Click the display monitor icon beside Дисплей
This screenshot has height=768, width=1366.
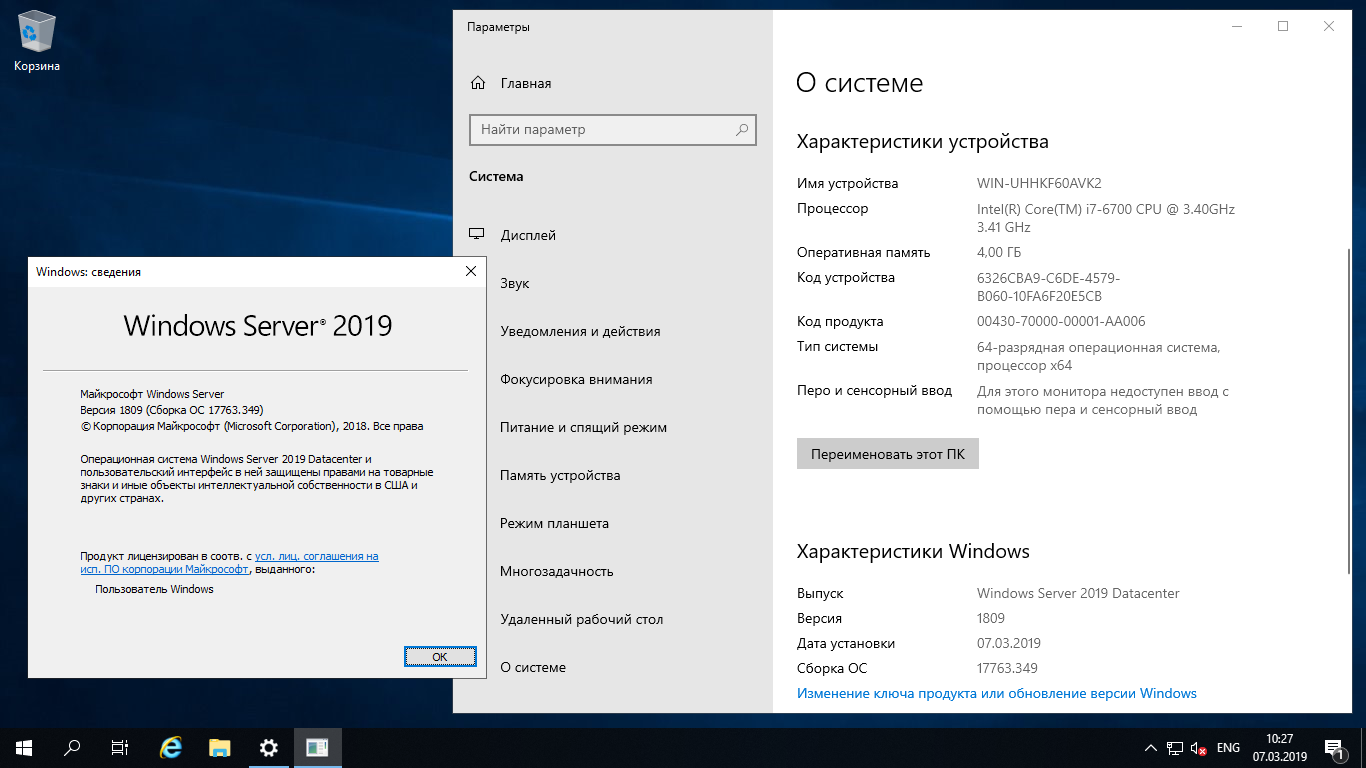477,234
